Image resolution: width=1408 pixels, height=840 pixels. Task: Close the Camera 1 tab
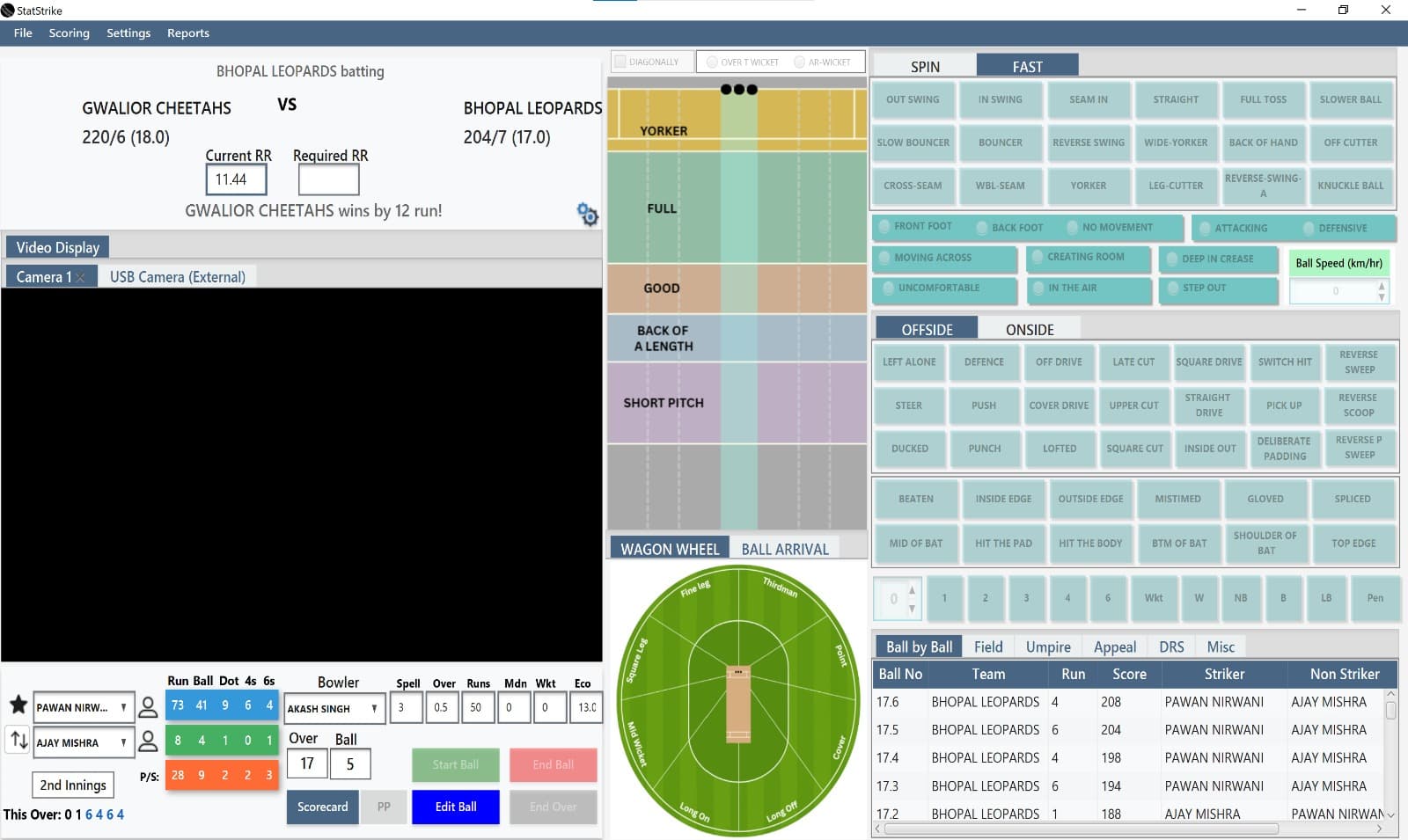pos(81,277)
